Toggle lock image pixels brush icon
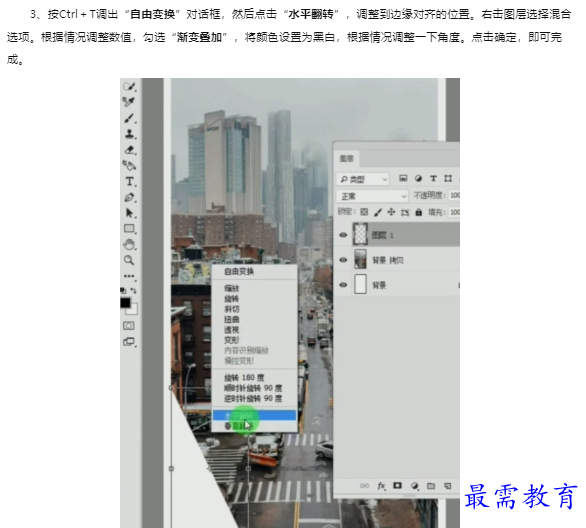Image resolution: width=586 pixels, height=528 pixels. pyautogui.click(x=378, y=212)
